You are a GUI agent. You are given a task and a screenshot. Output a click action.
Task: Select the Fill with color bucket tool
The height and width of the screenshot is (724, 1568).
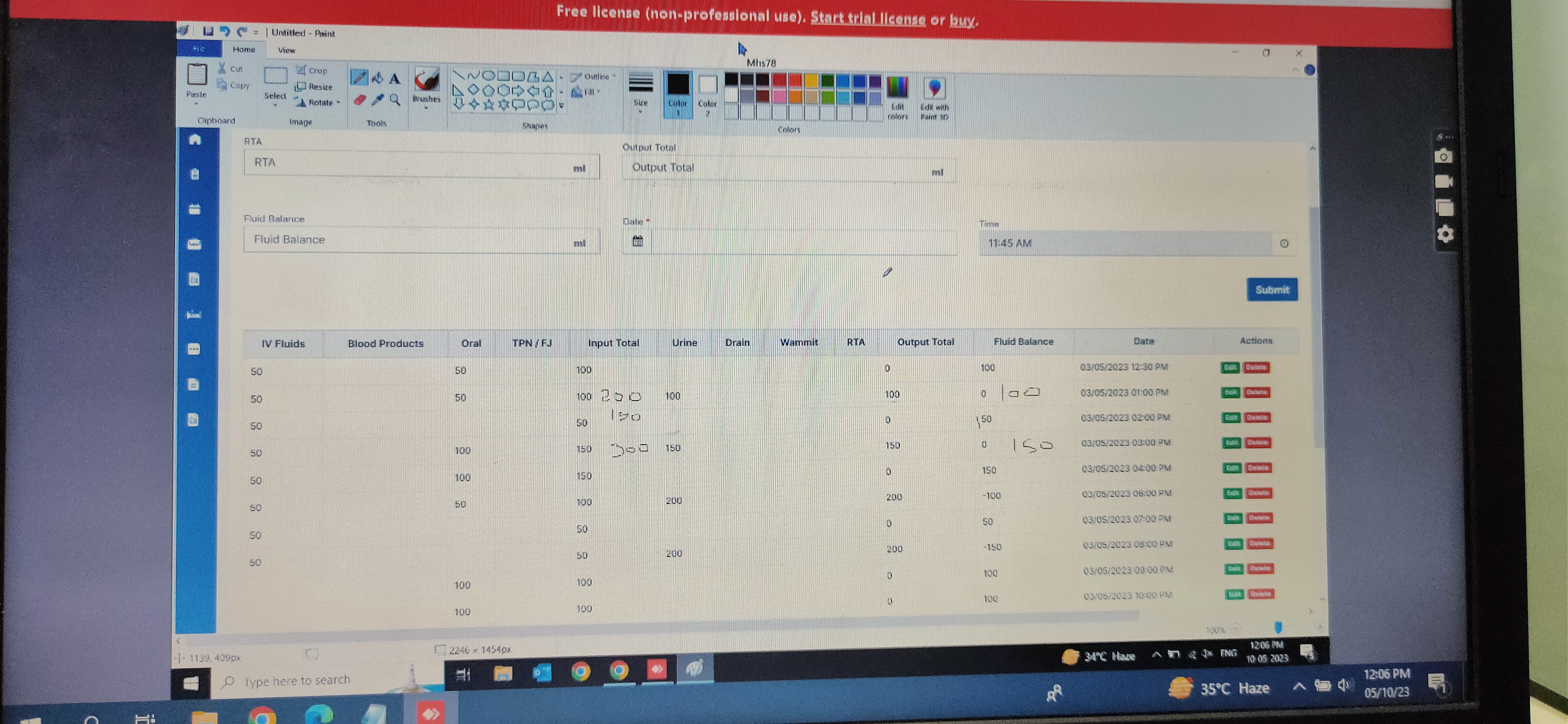tap(377, 78)
